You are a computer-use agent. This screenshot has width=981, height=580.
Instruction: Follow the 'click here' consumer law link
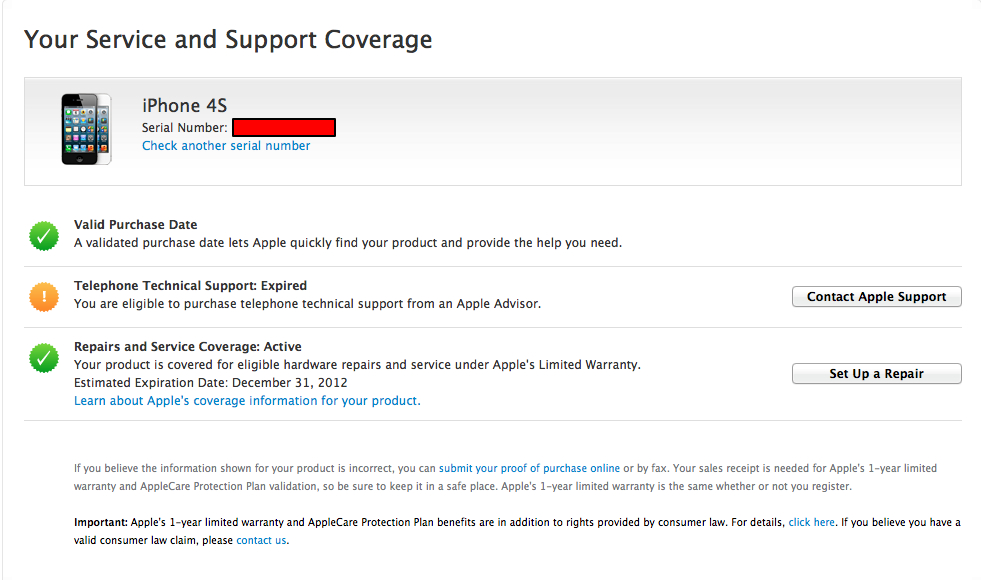[811, 522]
